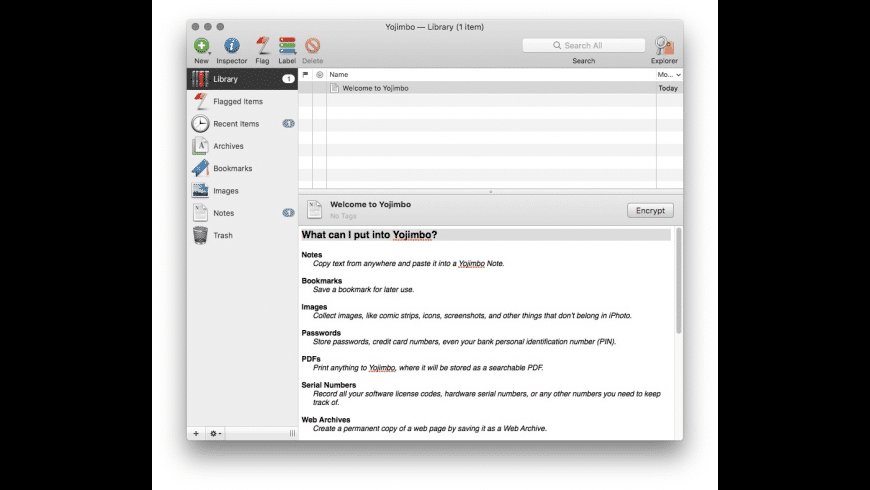Open the gear action menu

215,433
